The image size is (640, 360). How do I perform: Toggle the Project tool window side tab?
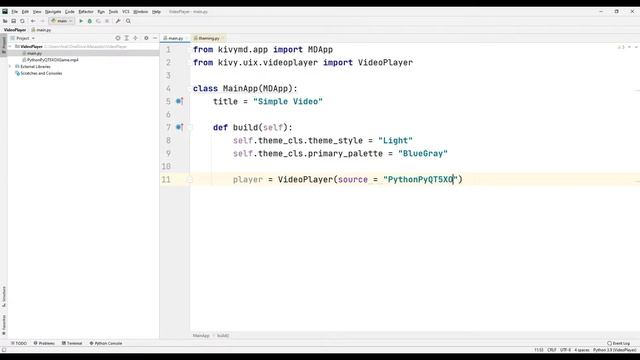[x=4, y=44]
